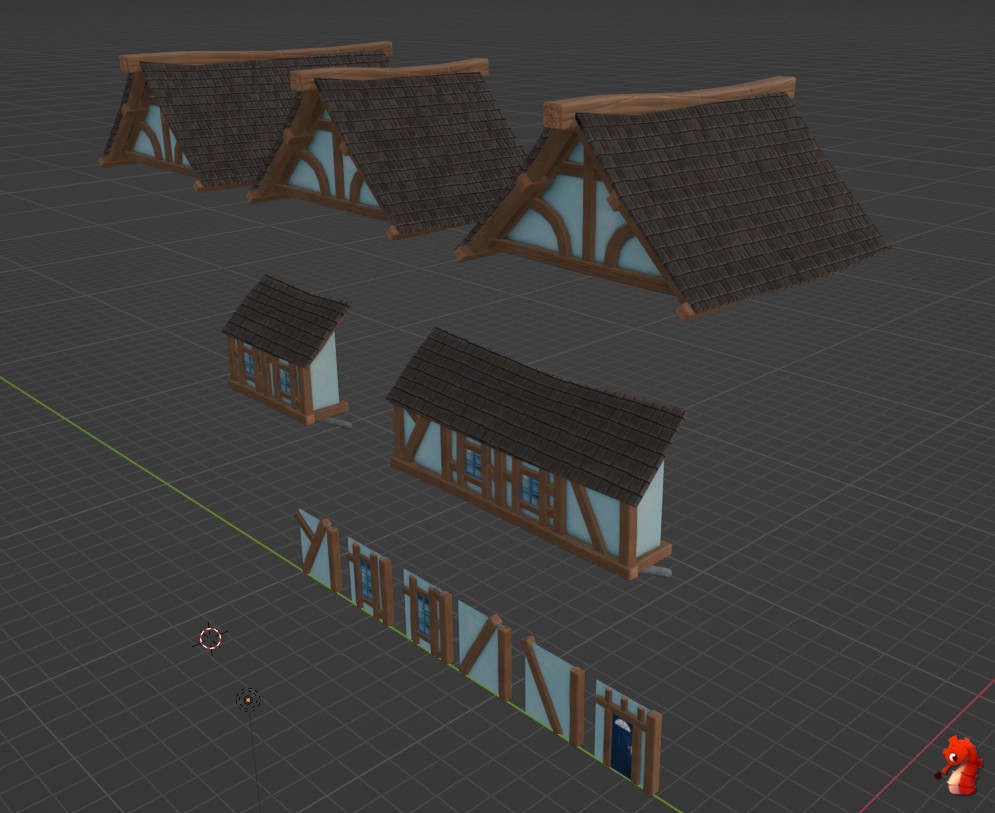Select the point light object with orange dot

(248, 699)
